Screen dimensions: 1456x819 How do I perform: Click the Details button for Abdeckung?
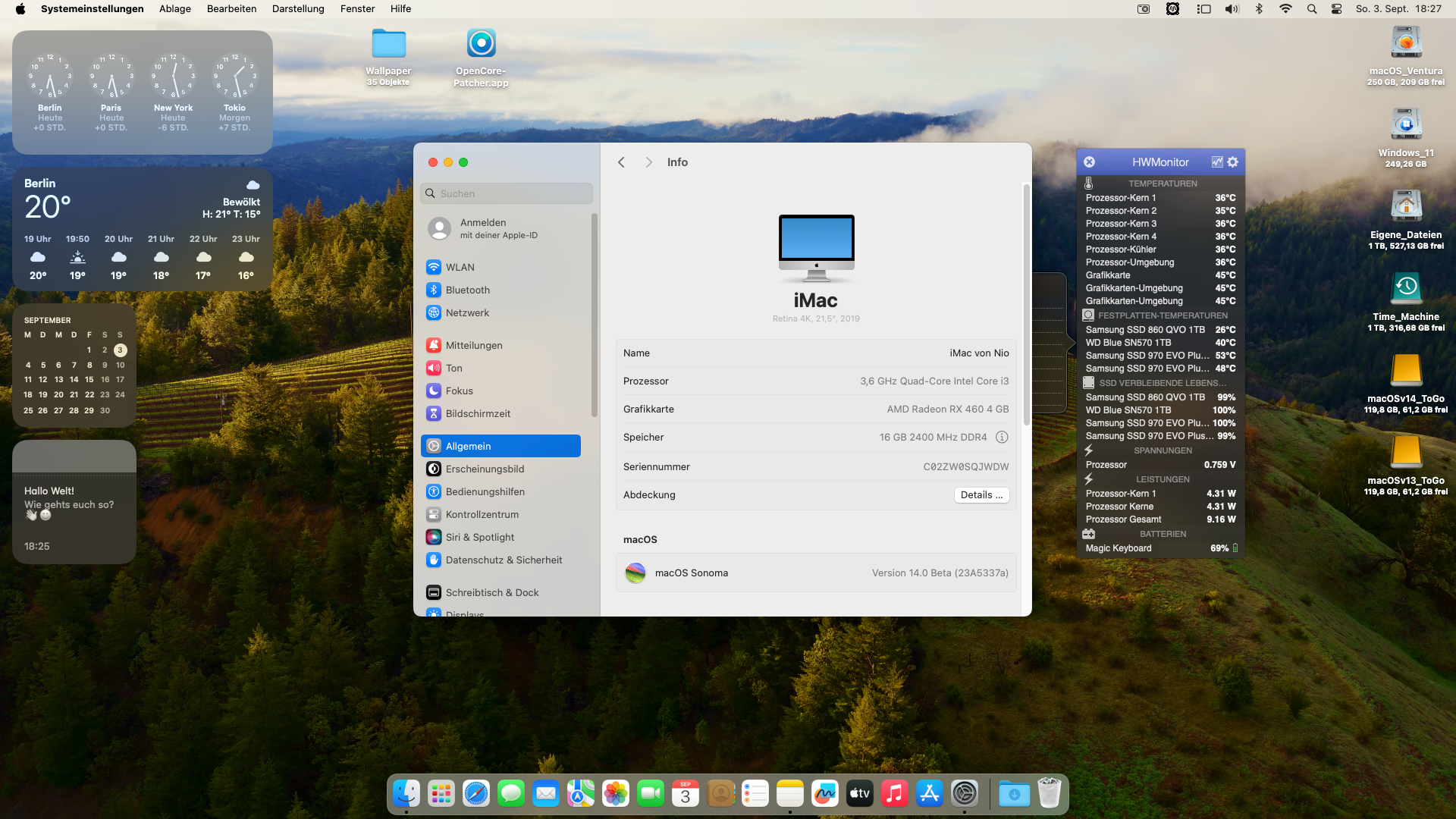coord(981,494)
